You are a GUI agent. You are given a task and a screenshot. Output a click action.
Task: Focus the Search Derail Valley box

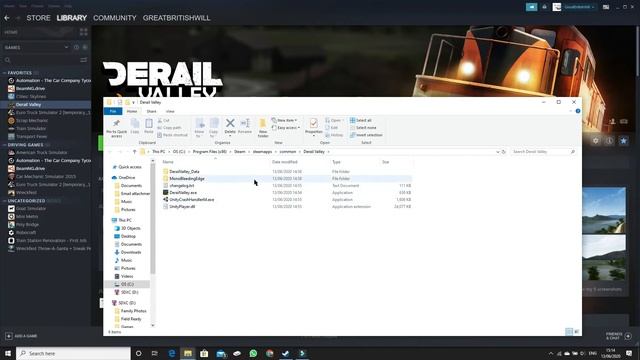click(x=543, y=152)
